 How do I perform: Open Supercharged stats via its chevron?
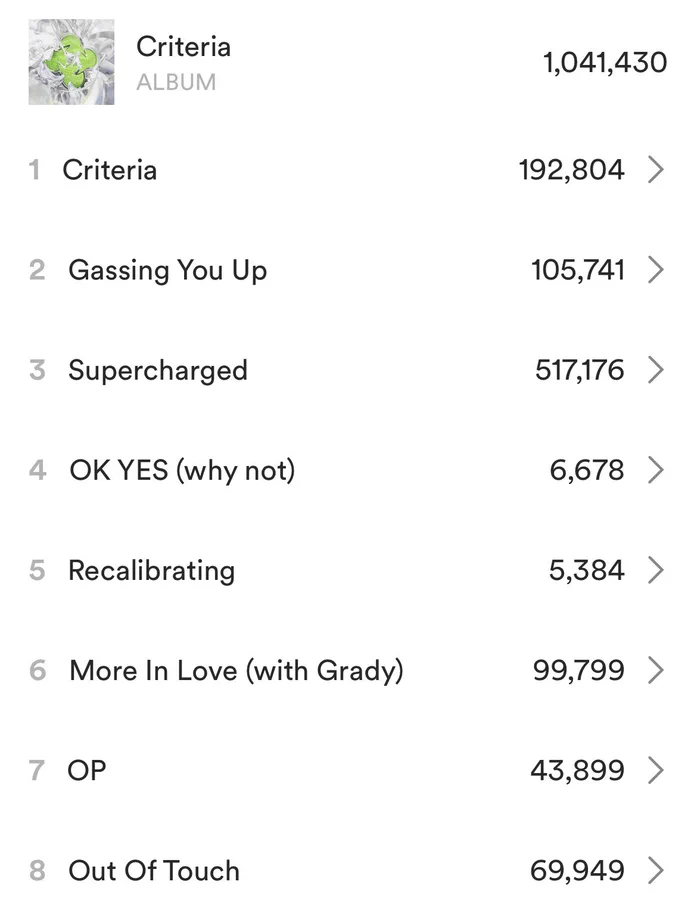click(656, 370)
